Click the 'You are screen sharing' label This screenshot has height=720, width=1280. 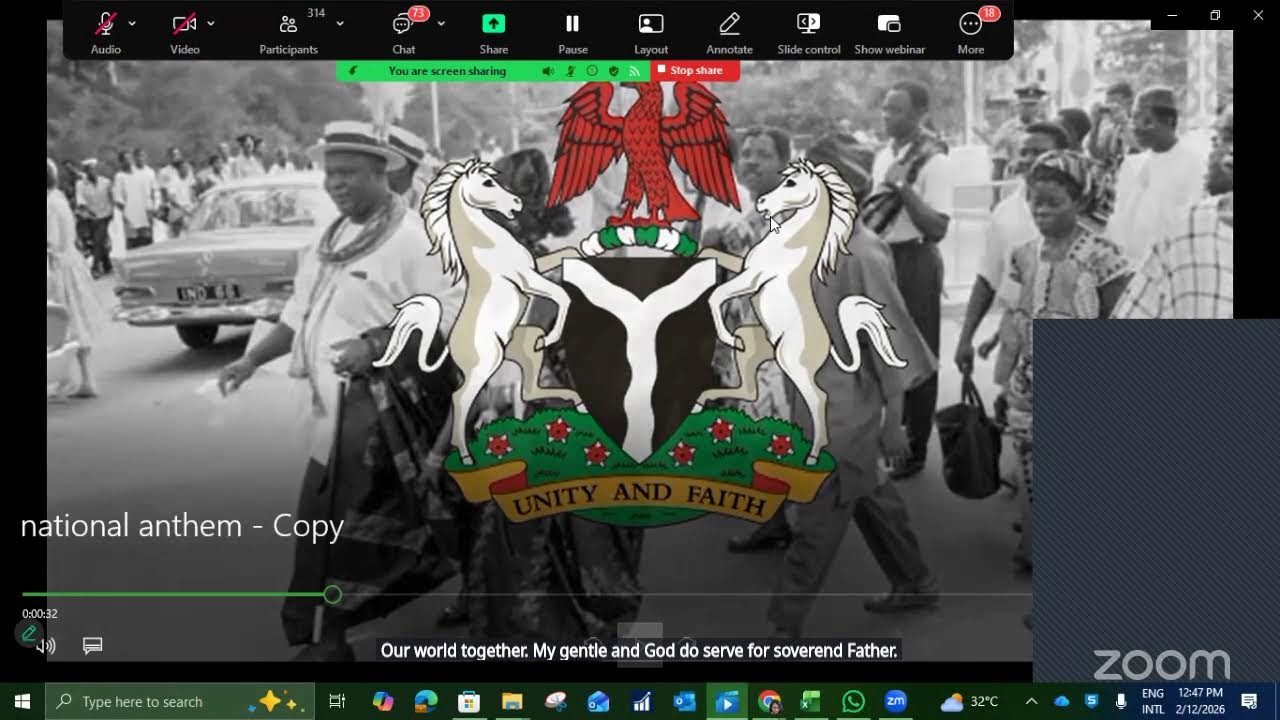[x=447, y=71]
